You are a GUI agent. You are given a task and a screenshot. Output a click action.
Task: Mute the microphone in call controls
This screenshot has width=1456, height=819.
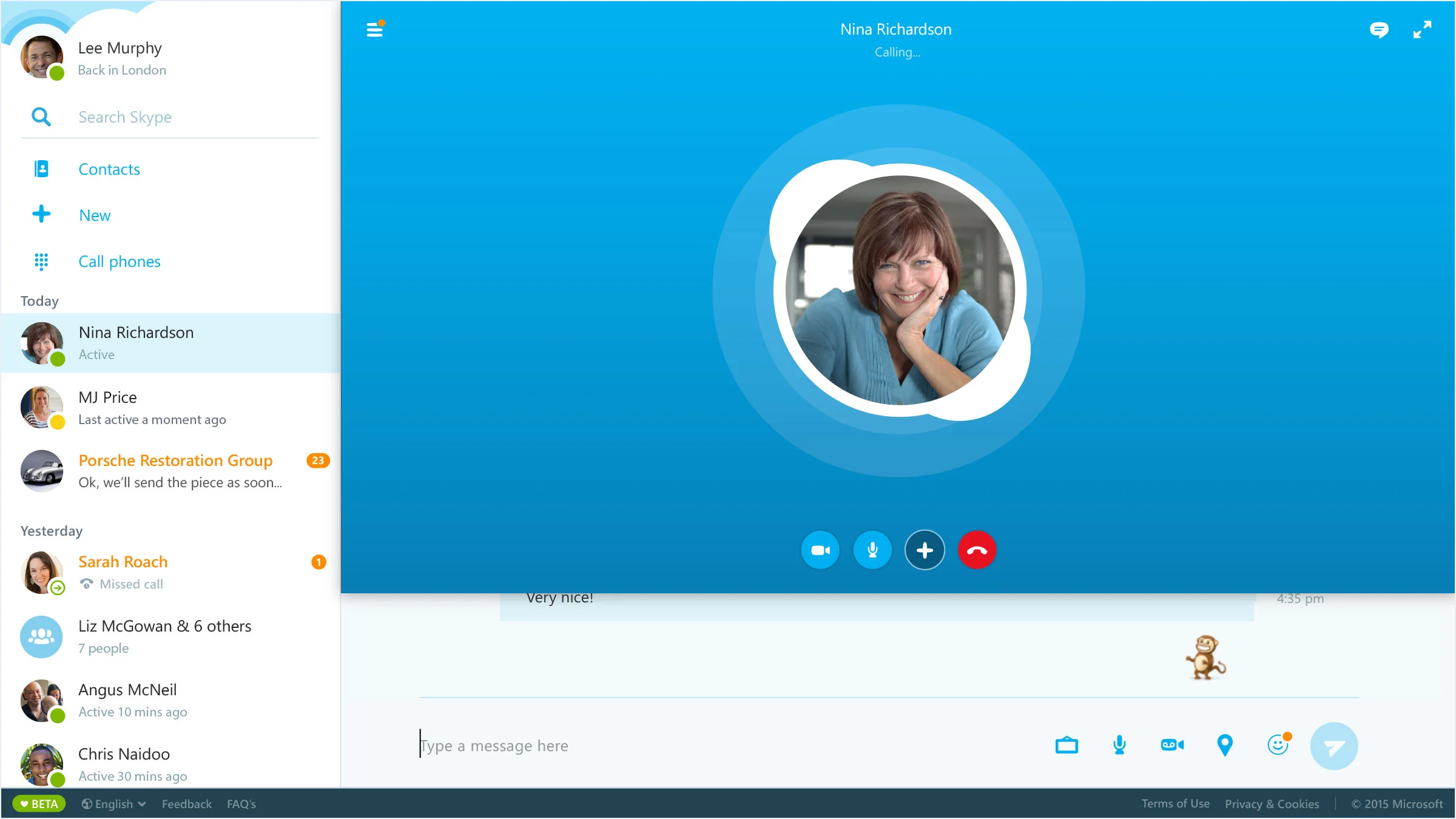pyautogui.click(x=872, y=550)
